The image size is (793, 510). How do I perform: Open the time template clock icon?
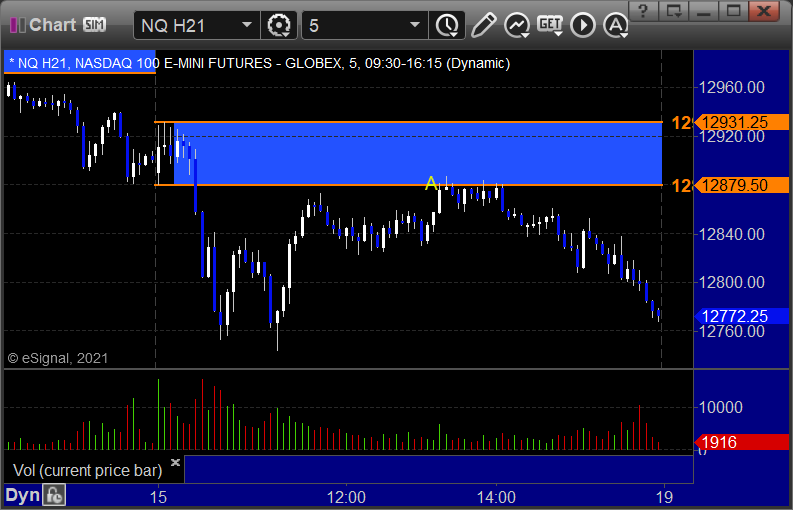(447, 25)
